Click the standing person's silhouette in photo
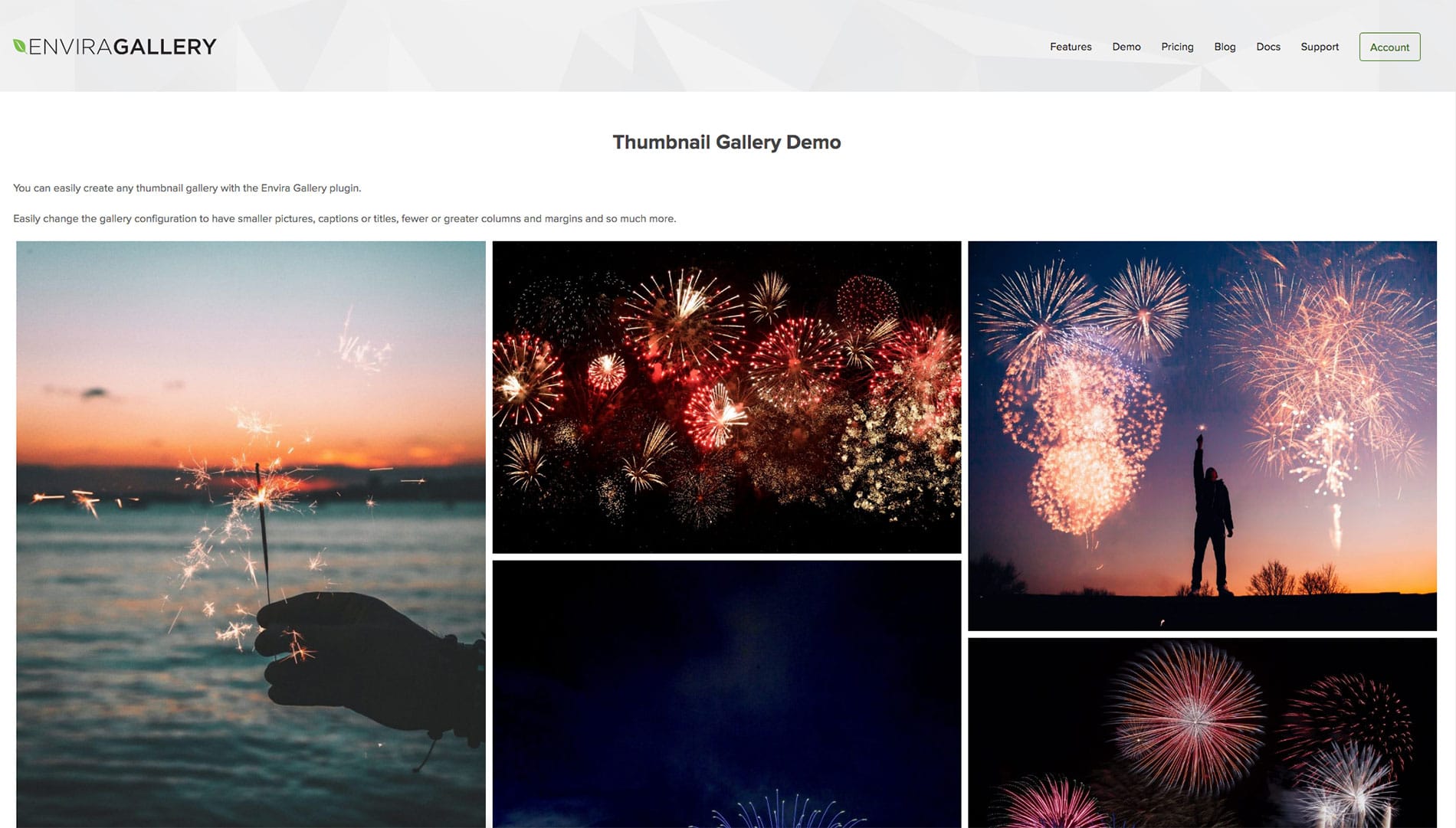 tap(1211, 515)
